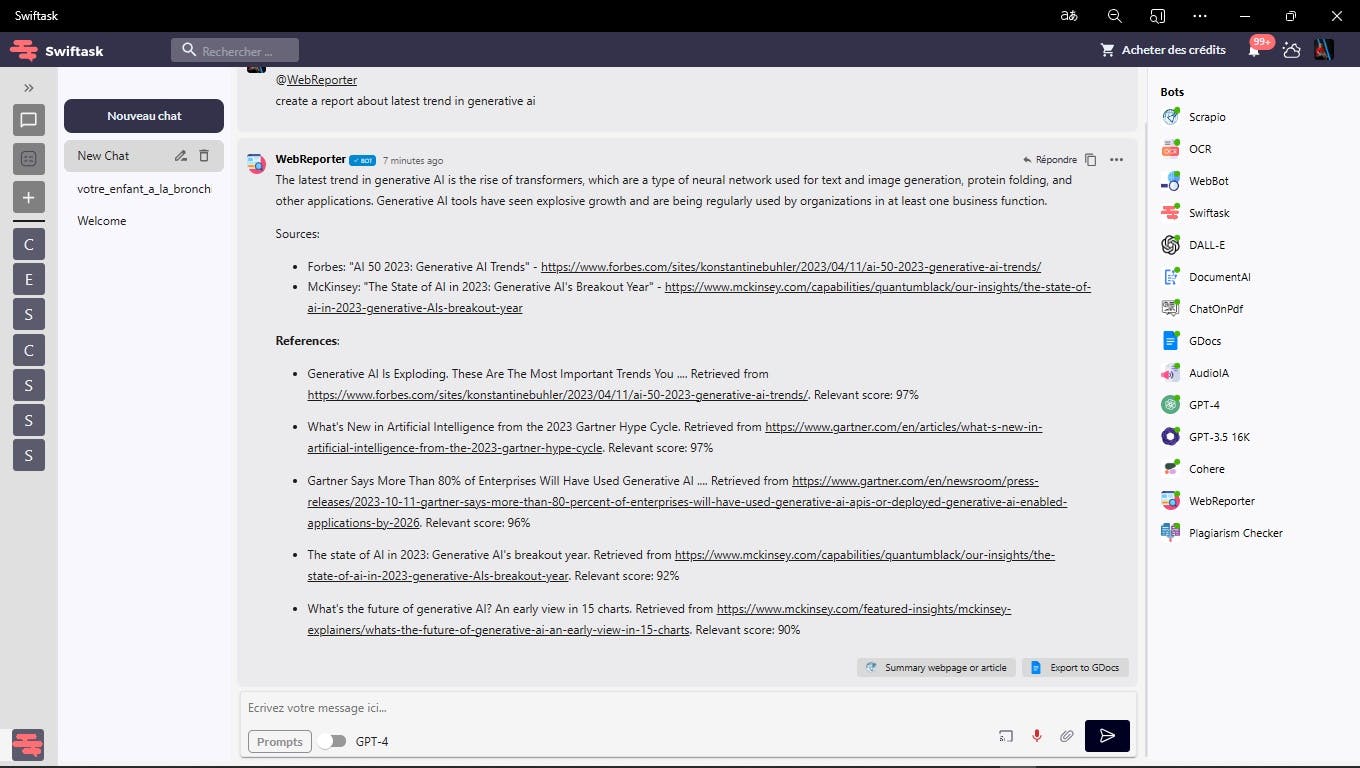Open the McKinsey 15 charts link
This screenshot has height=768, width=1360.
point(660,619)
